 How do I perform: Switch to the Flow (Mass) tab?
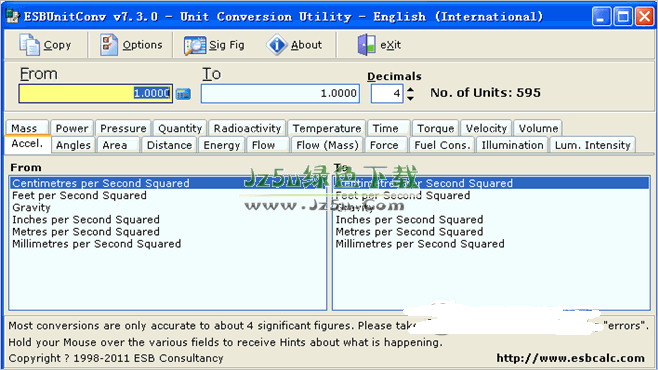(327, 145)
